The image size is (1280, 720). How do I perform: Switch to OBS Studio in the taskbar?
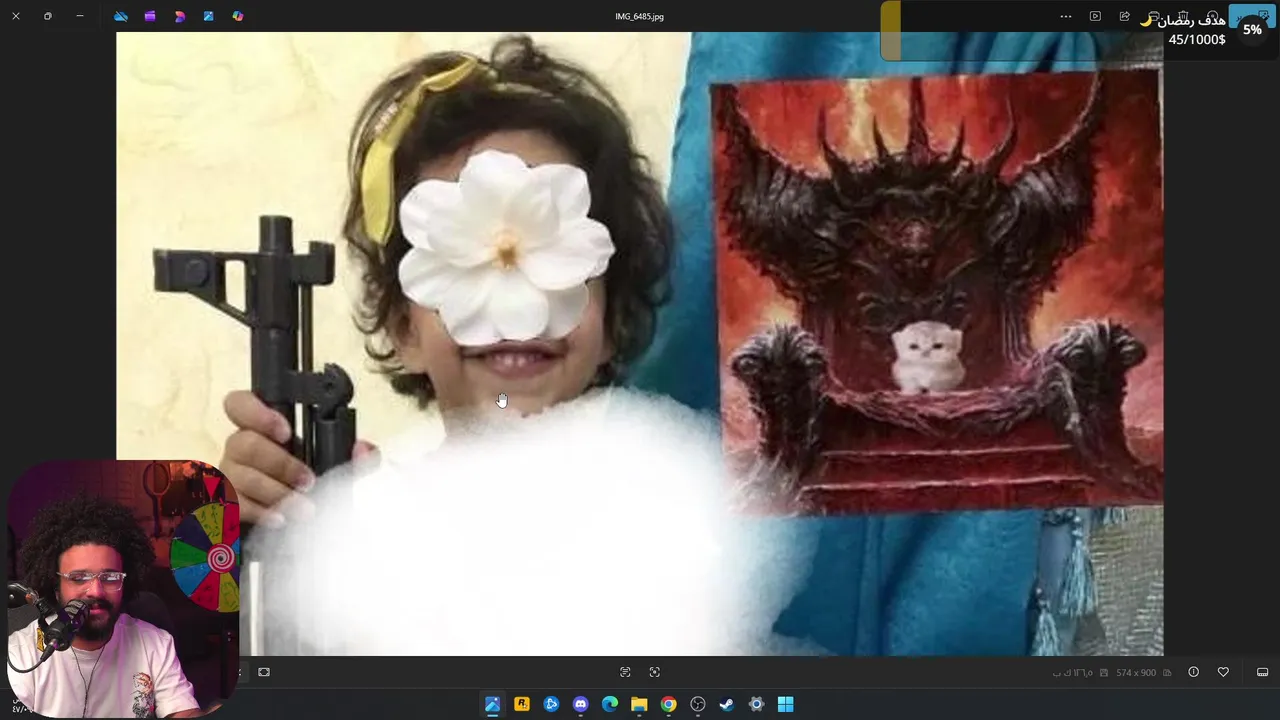coord(698,704)
